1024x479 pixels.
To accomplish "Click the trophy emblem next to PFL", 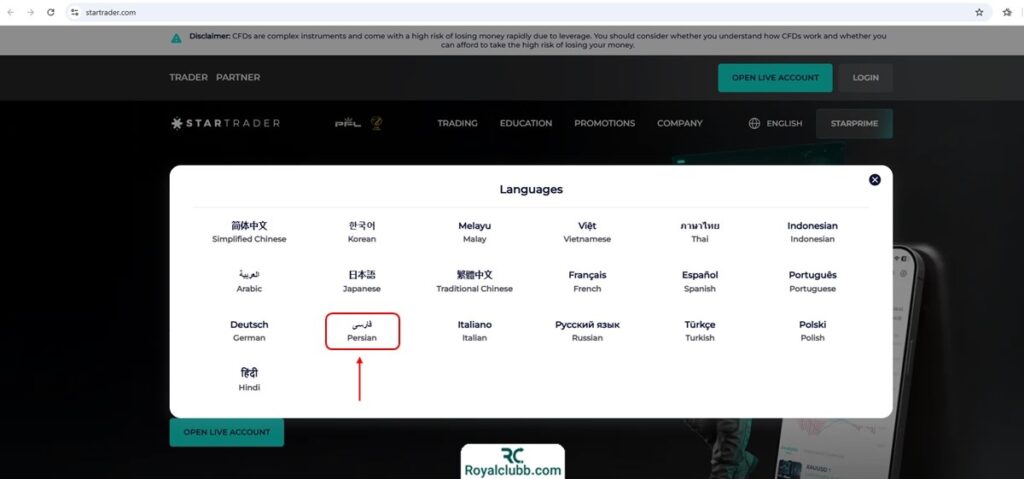I will coord(376,123).
